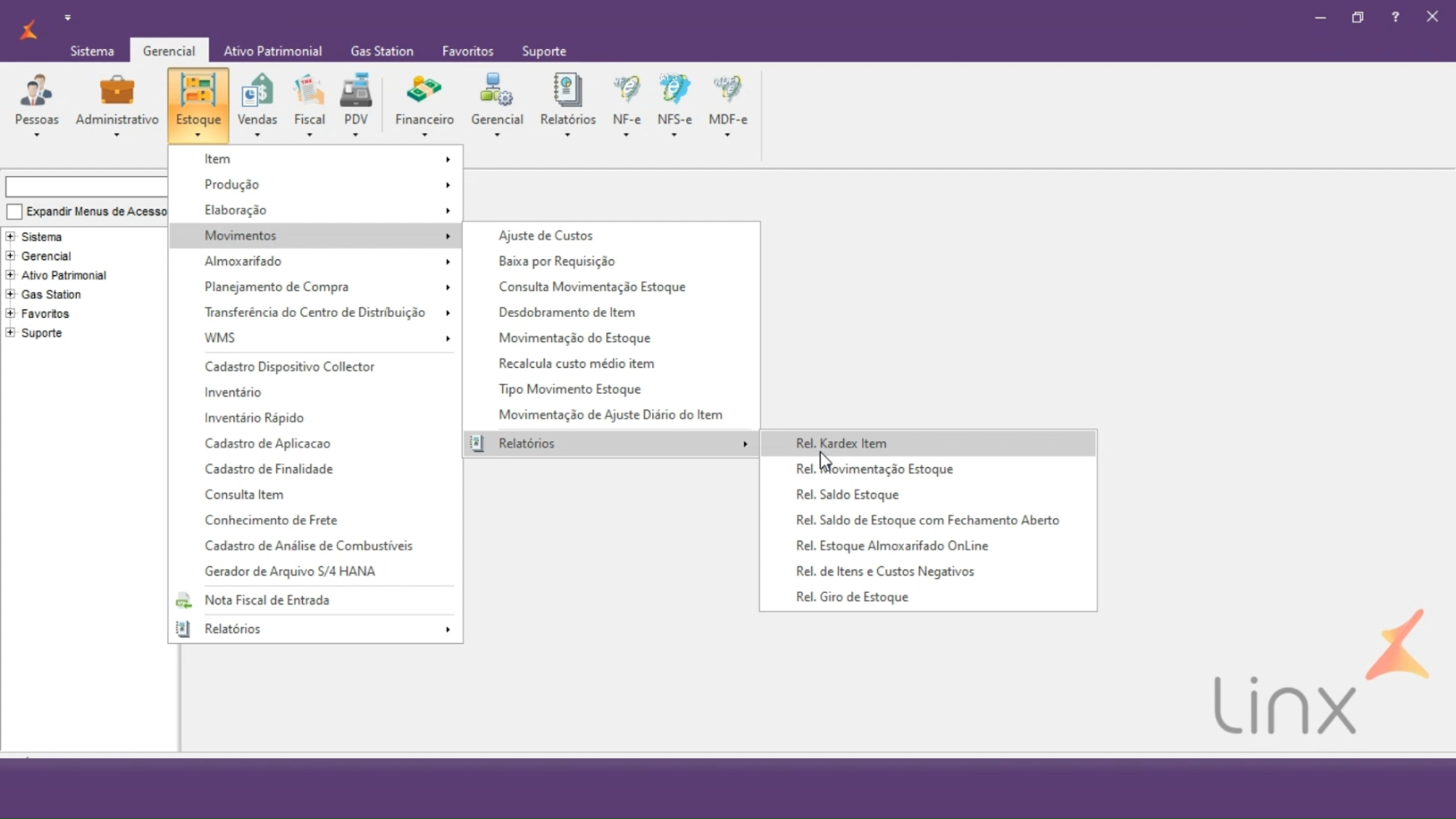Viewport: 1456px width, 819px height.
Task: Click the help question mark icon
Action: 1395,17
